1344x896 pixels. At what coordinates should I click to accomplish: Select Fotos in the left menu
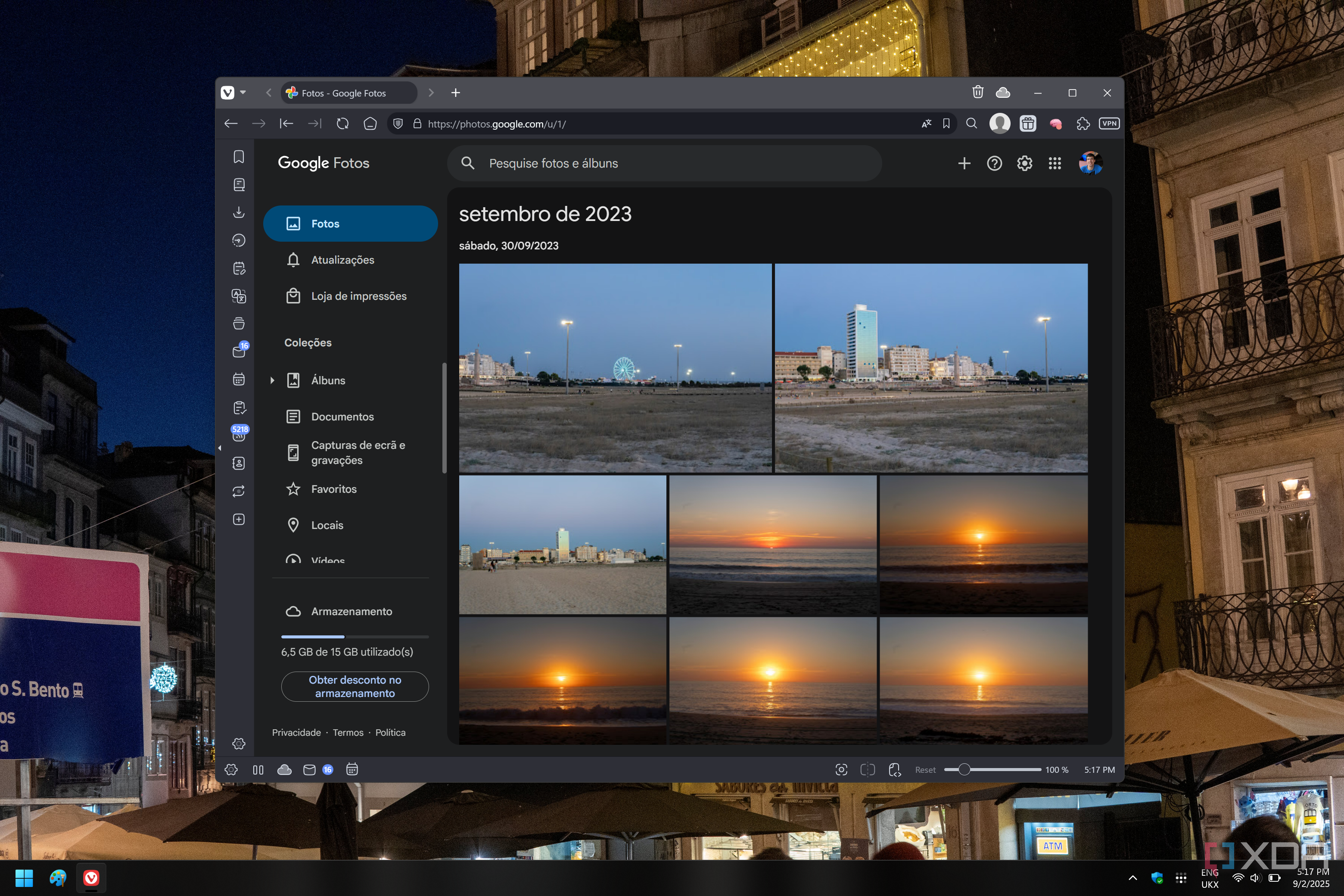click(x=350, y=224)
